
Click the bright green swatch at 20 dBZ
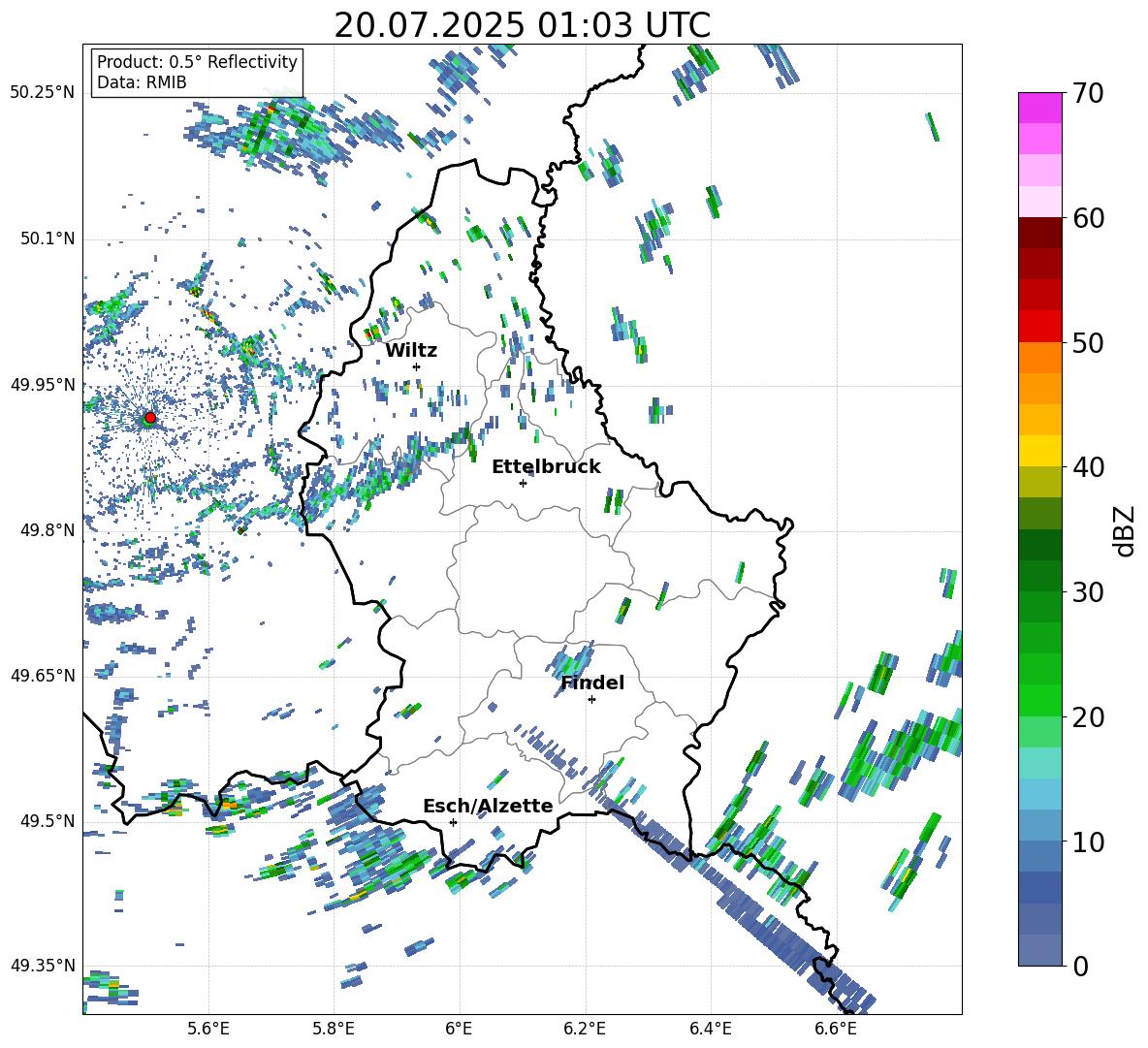coord(1039,700)
